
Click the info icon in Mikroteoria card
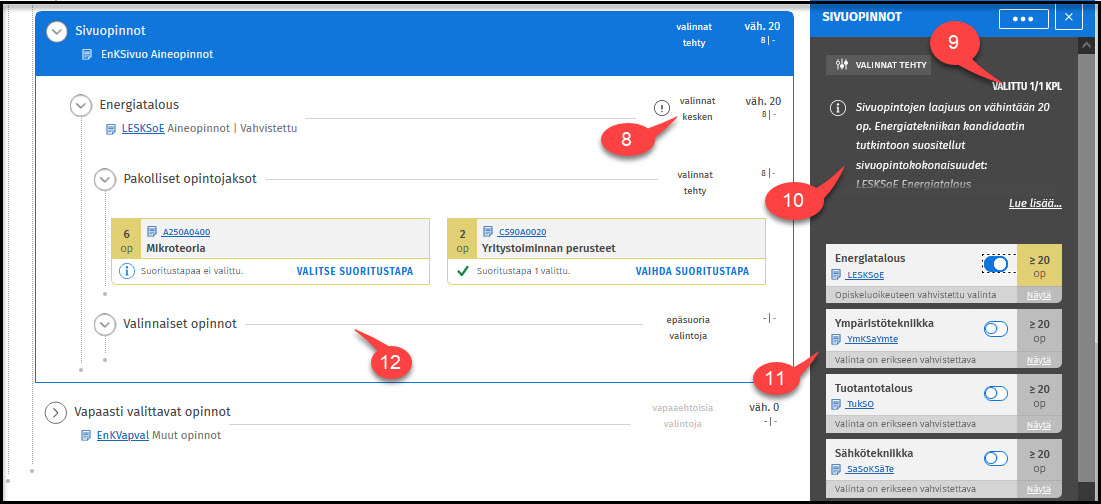(x=126, y=271)
